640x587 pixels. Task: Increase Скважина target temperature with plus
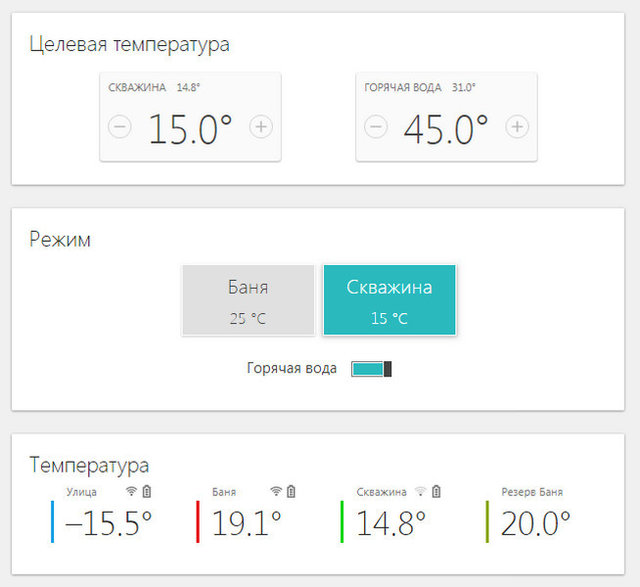coord(261,127)
